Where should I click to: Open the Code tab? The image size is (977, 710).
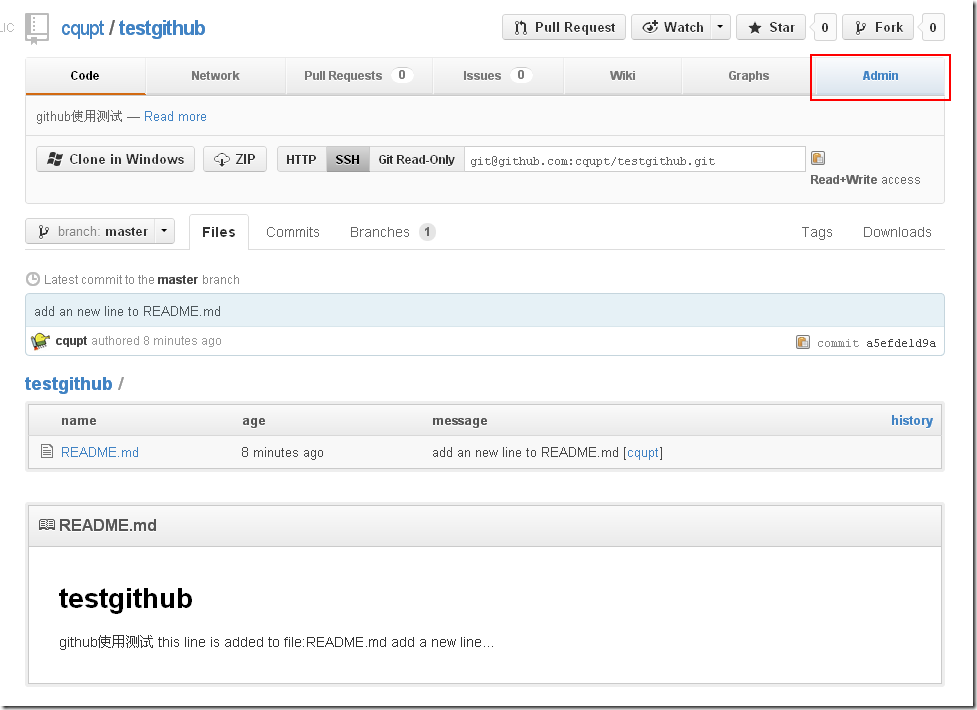tap(85, 75)
